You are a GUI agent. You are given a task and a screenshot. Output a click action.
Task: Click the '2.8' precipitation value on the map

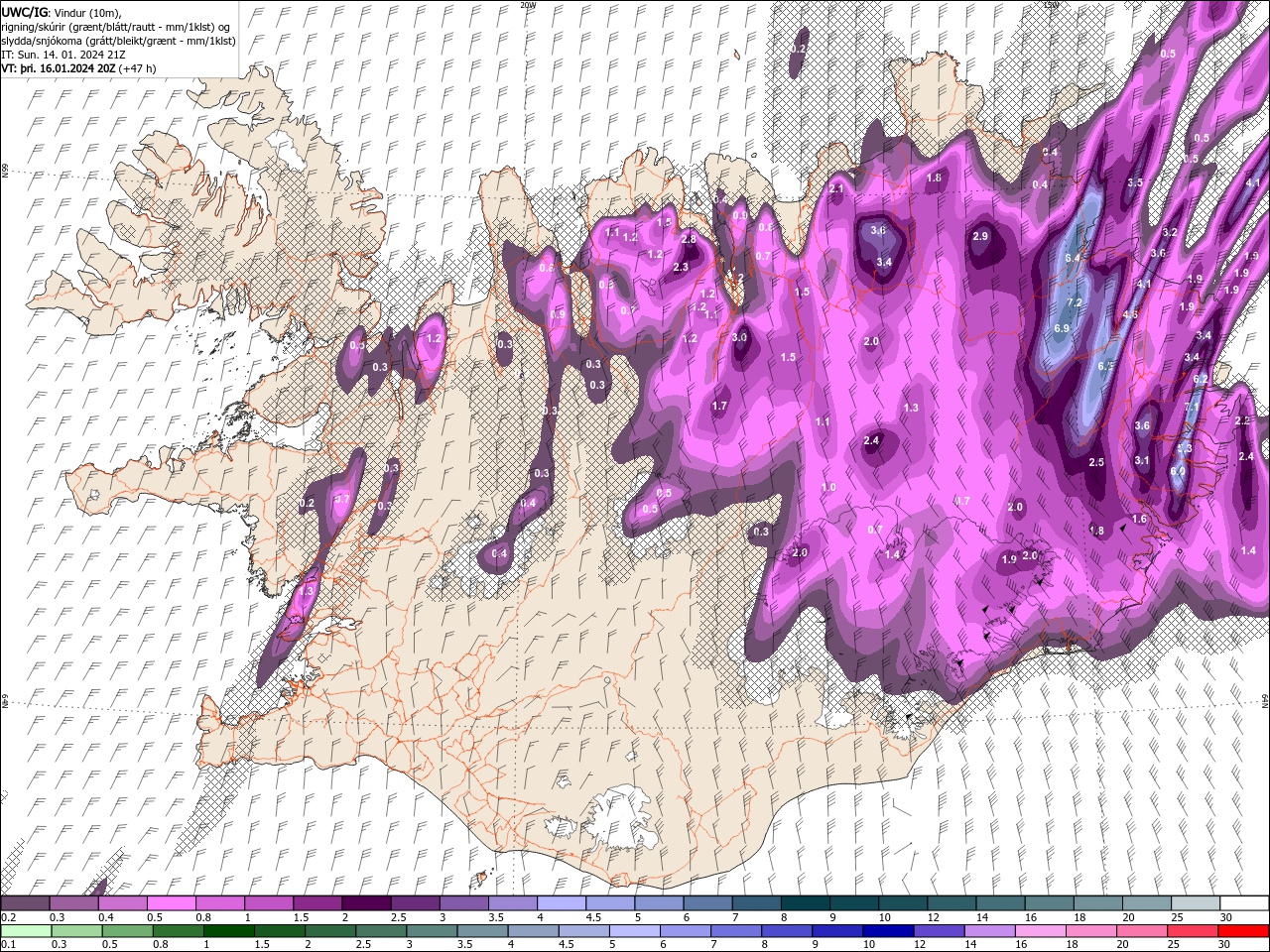(689, 239)
